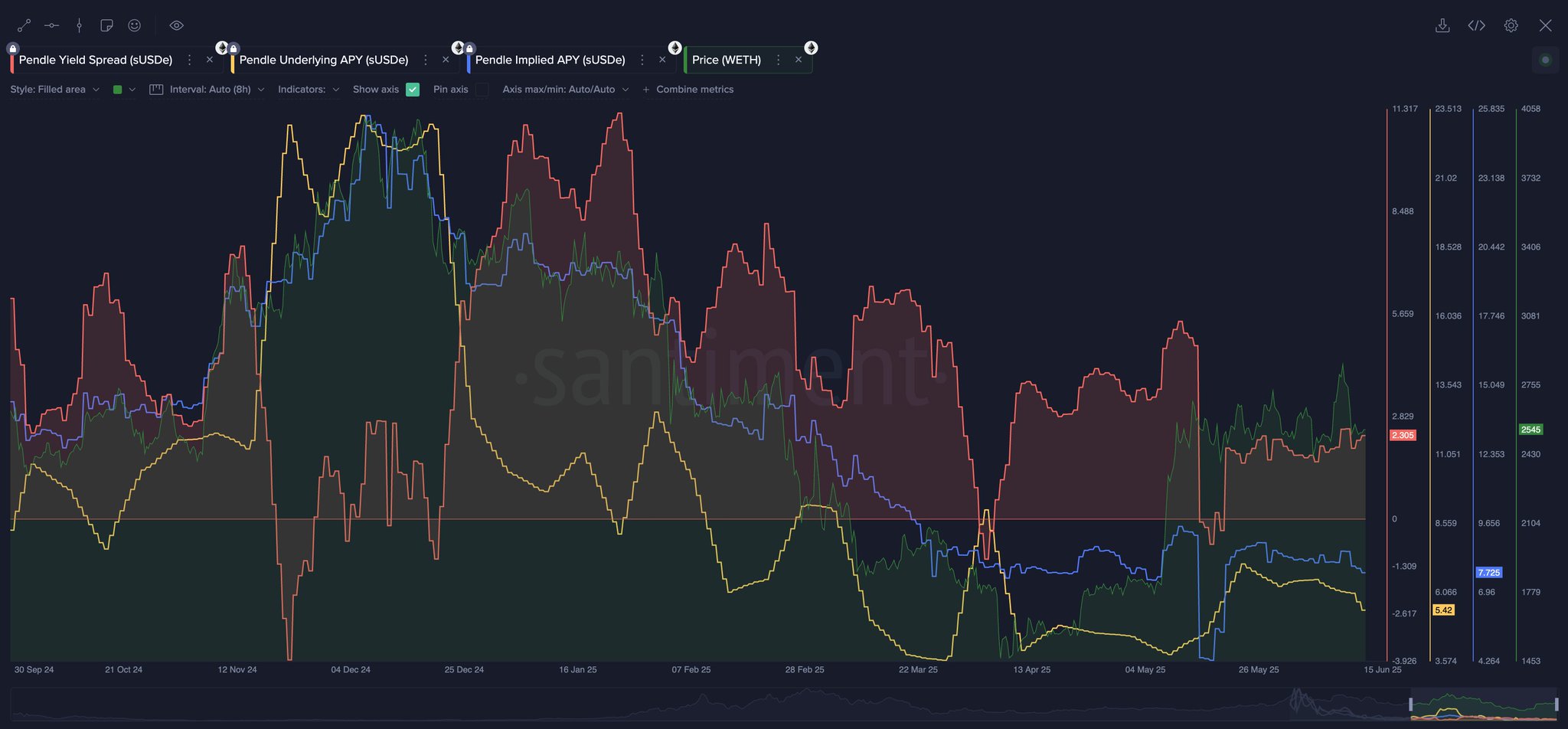Click green price label 2545
Screen dimensions: 1568x729
pyautogui.click(x=1530, y=430)
